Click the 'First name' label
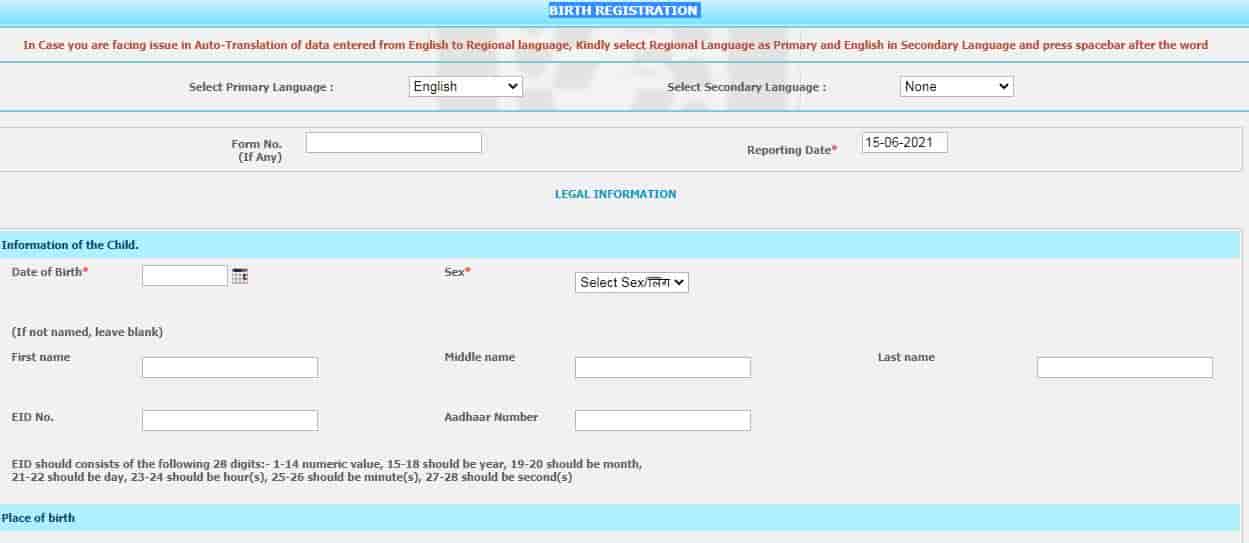The height and width of the screenshot is (543, 1249). 41,357
